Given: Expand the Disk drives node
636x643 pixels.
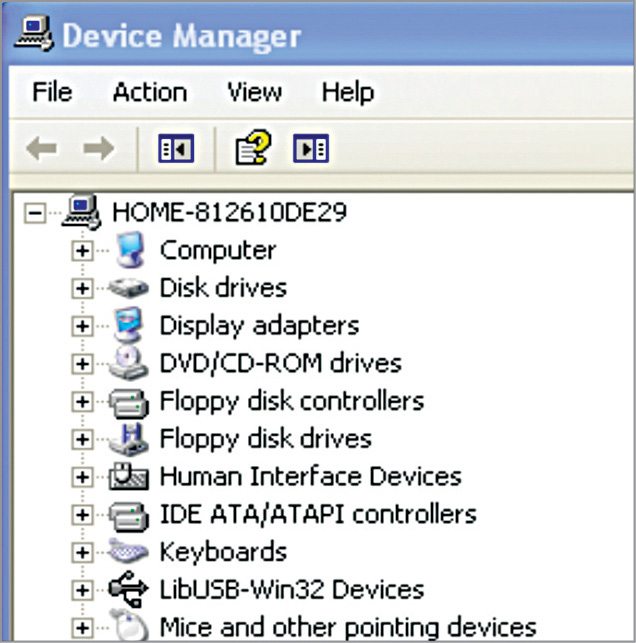Looking at the screenshot, I should [82, 288].
